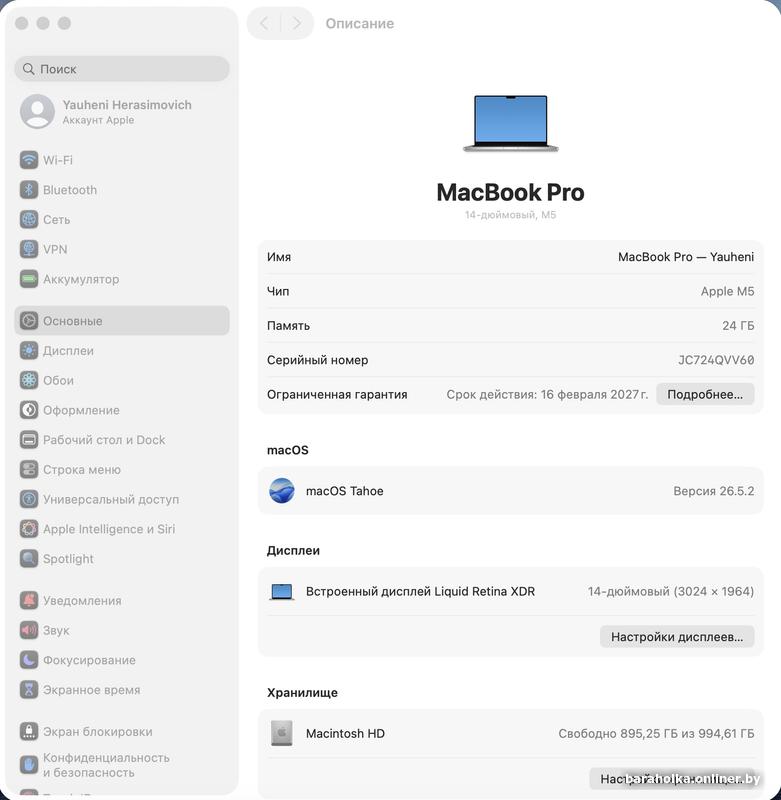
Task: Open Универсальный доступ accessibility icon
Action: pyautogui.click(x=29, y=499)
